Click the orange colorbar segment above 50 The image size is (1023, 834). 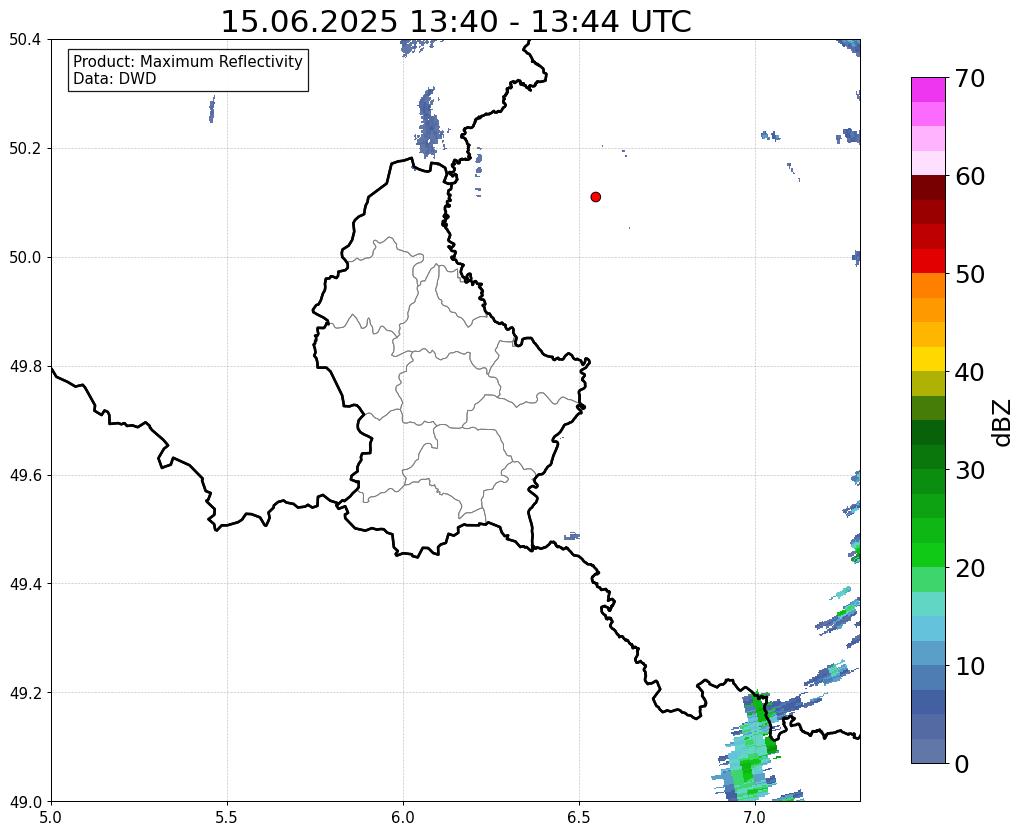click(x=928, y=286)
